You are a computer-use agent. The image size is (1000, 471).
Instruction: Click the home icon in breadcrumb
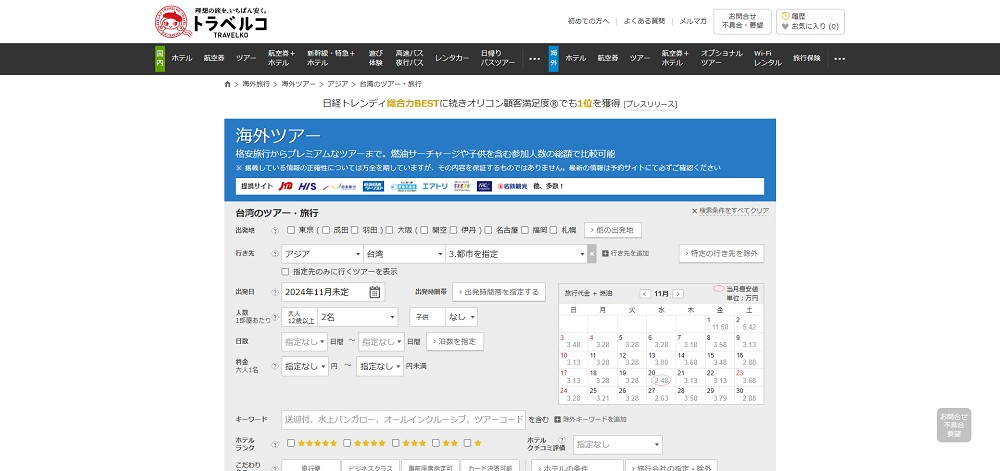point(228,85)
